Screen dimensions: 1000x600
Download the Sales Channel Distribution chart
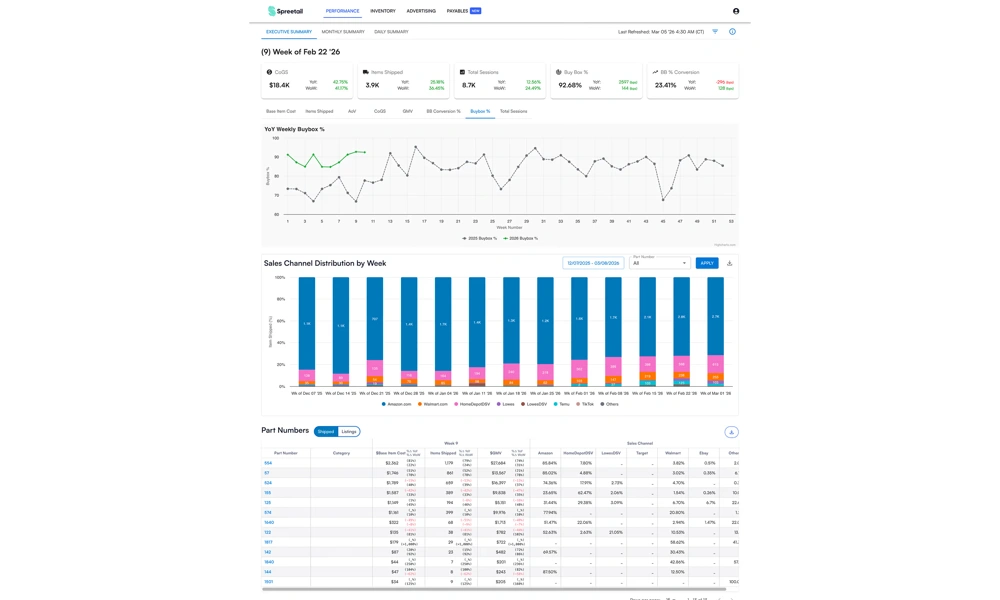(x=729, y=263)
